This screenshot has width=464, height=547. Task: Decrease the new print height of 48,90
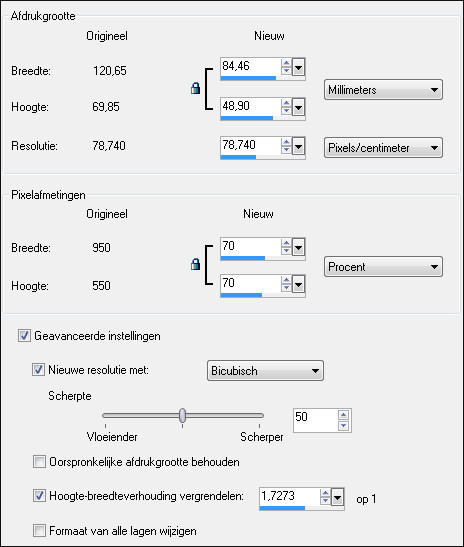click(x=286, y=110)
